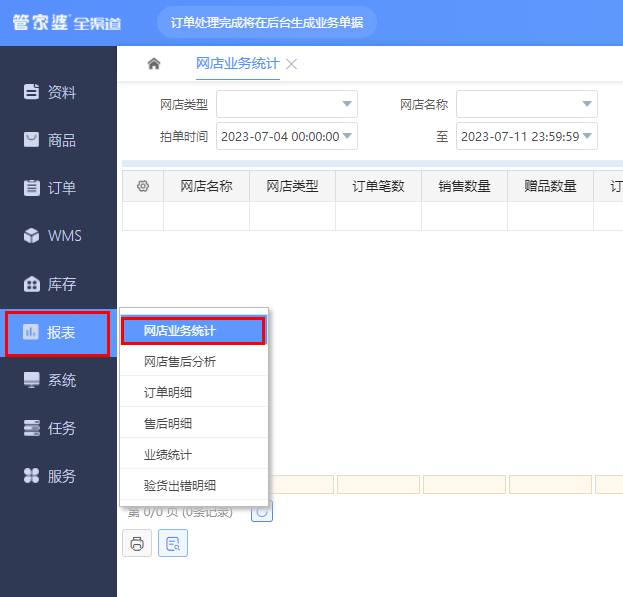Click the 商品 shopping bag icon

[31, 140]
